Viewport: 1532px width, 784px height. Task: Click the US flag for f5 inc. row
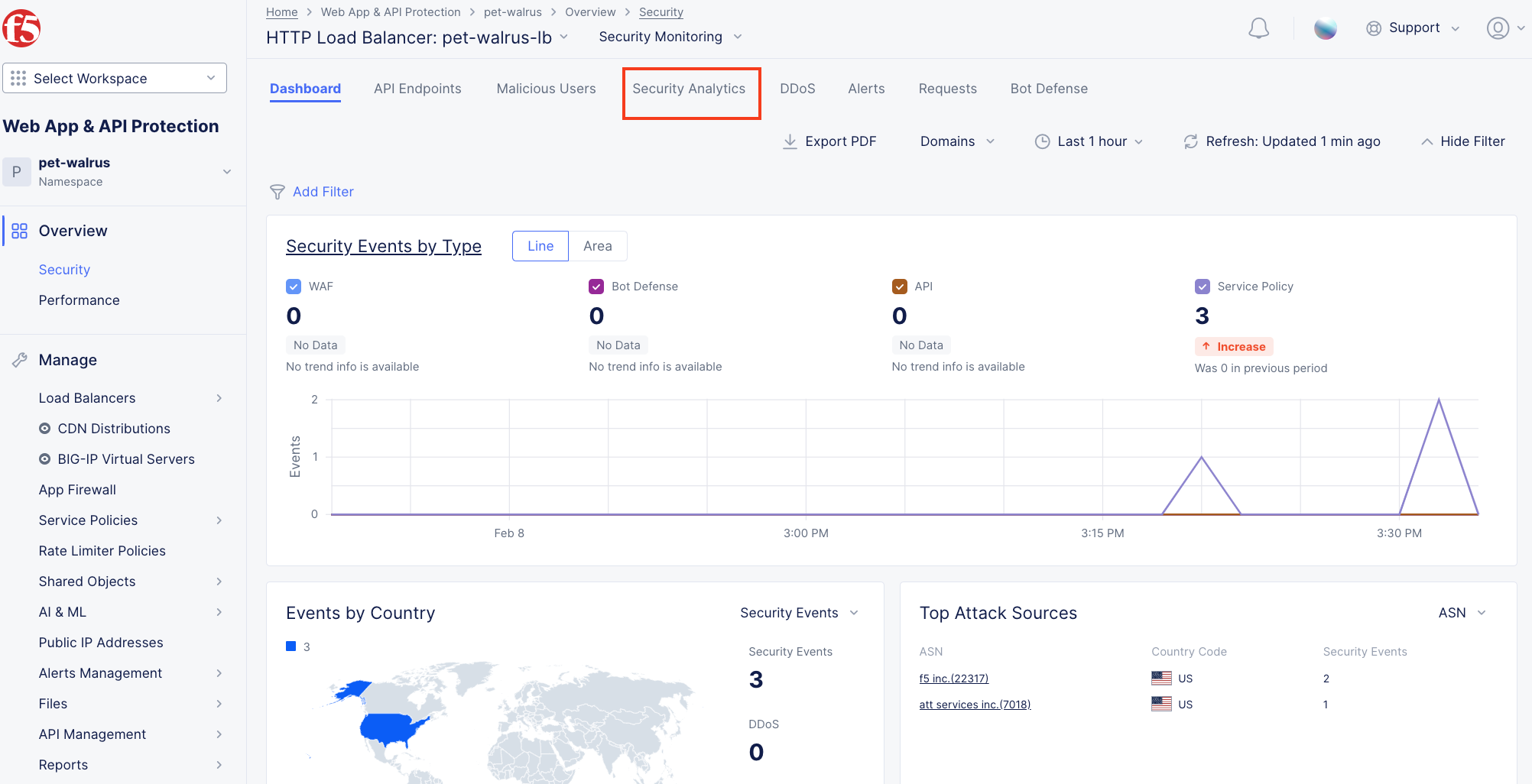pos(1161,678)
